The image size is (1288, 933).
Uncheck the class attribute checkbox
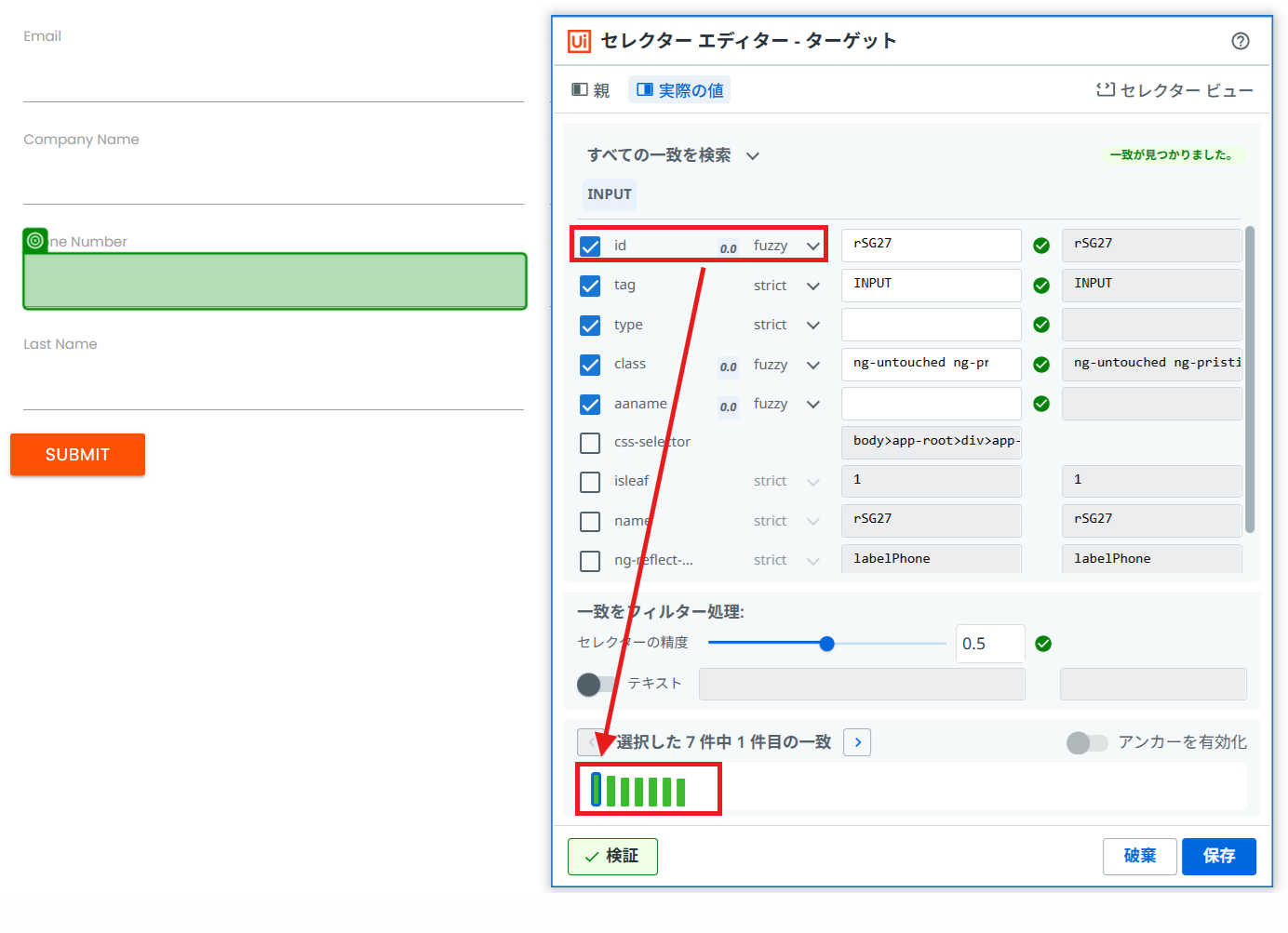pyautogui.click(x=590, y=365)
